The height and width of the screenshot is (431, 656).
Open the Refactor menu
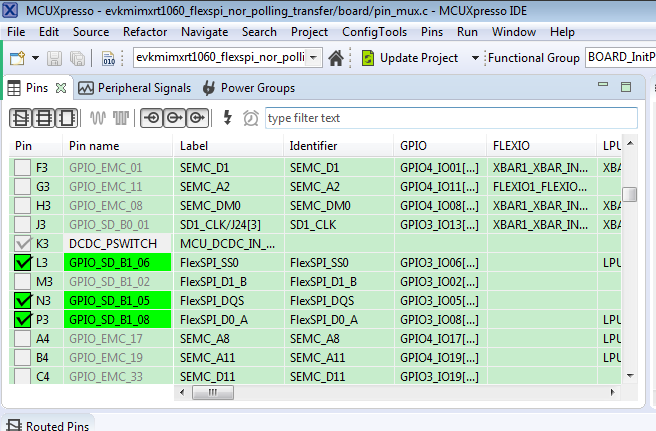click(145, 32)
